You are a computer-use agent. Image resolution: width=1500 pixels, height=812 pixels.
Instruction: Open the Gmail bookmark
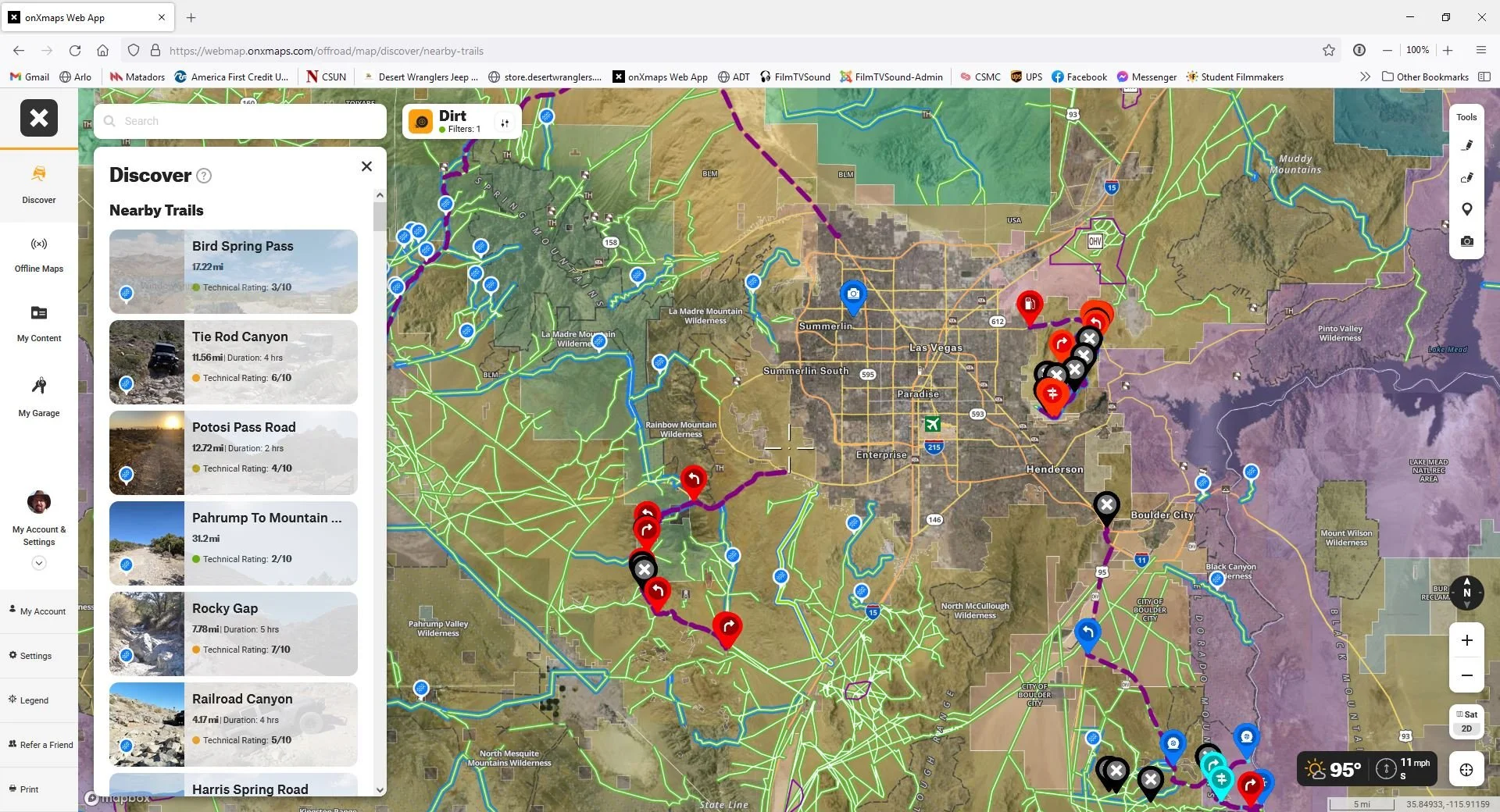(x=30, y=77)
